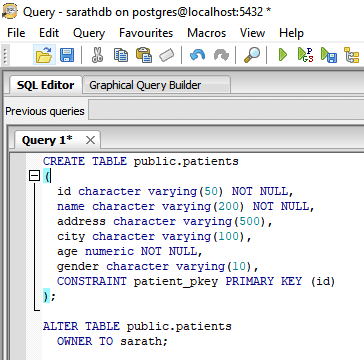The height and width of the screenshot is (360, 364).
Task: Execute query and write result to file
Action: click(x=329, y=55)
